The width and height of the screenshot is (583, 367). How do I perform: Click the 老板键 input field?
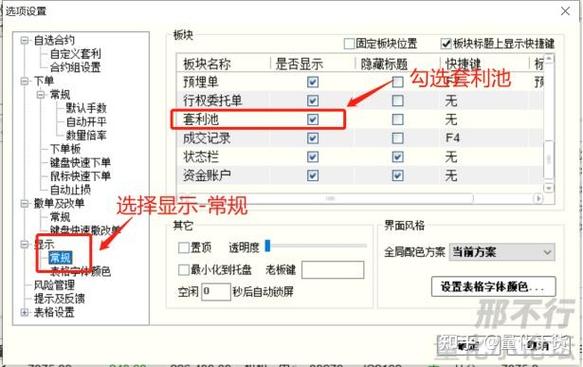tap(333, 270)
